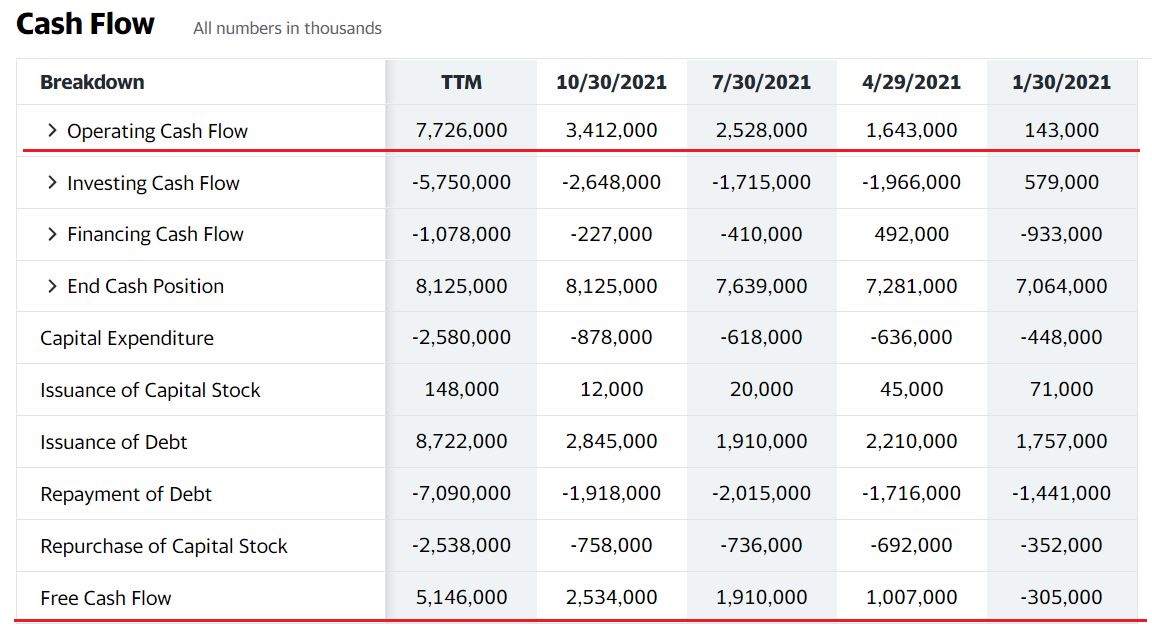Click Issuance of Capital Stock value 71,000

(x=1061, y=389)
